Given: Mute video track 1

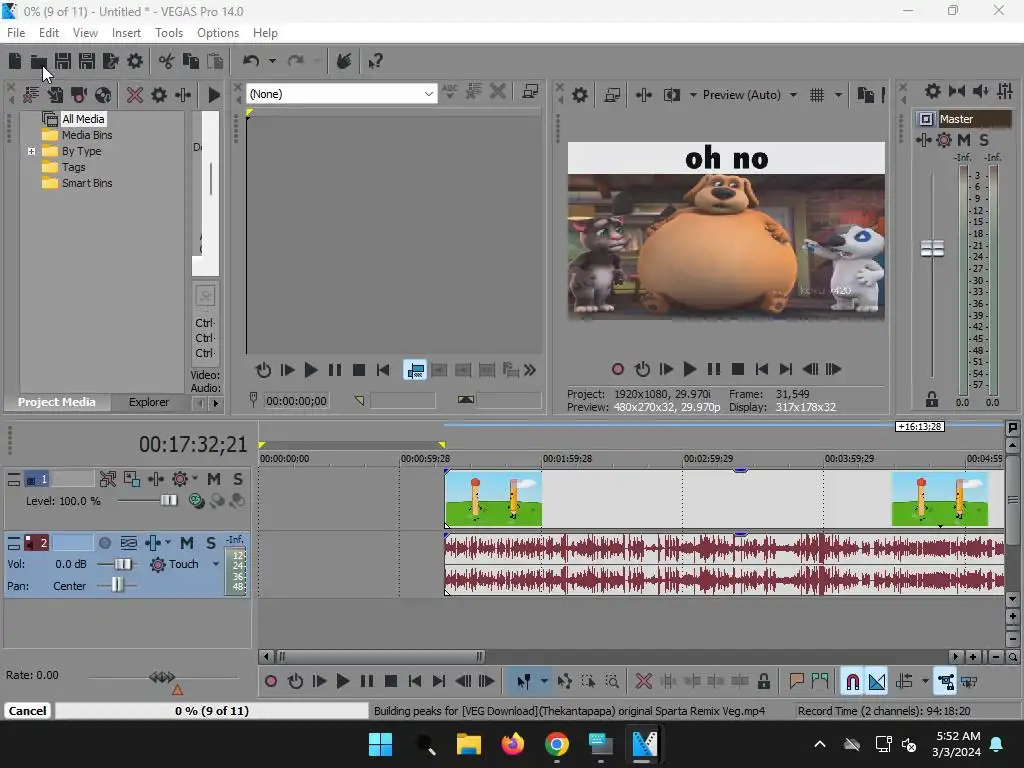Looking at the screenshot, I should pyautogui.click(x=214, y=479).
